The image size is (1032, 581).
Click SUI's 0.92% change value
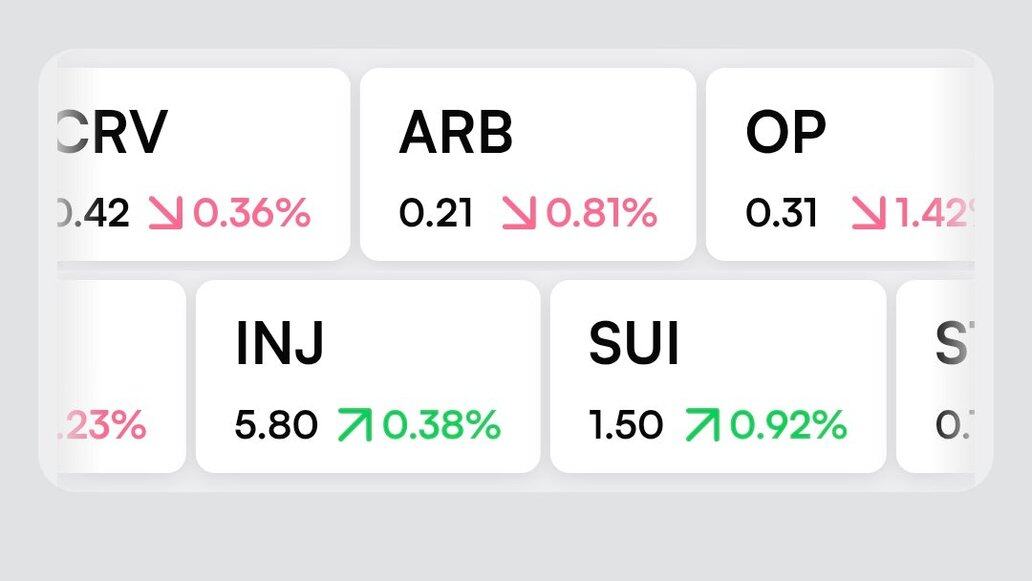pyautogui.click(x=788, y=426)
